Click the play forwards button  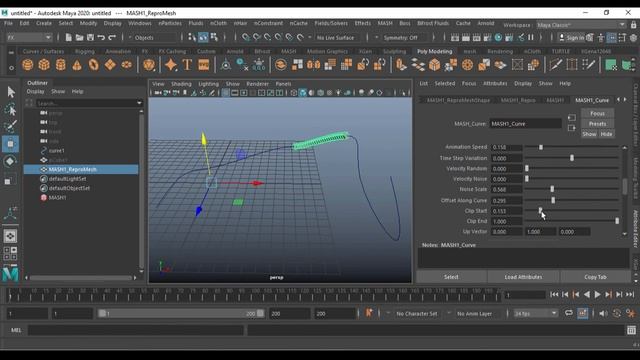[x=597, y=295]
